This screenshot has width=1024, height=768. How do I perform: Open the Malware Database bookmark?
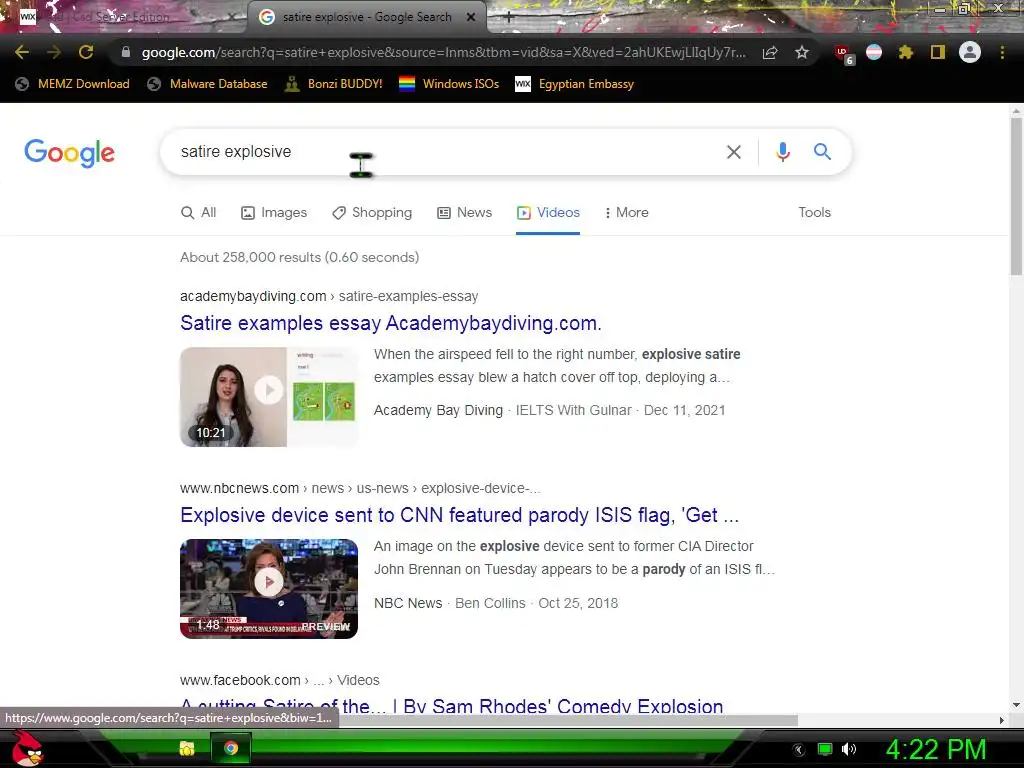click(x=208, y=84)
